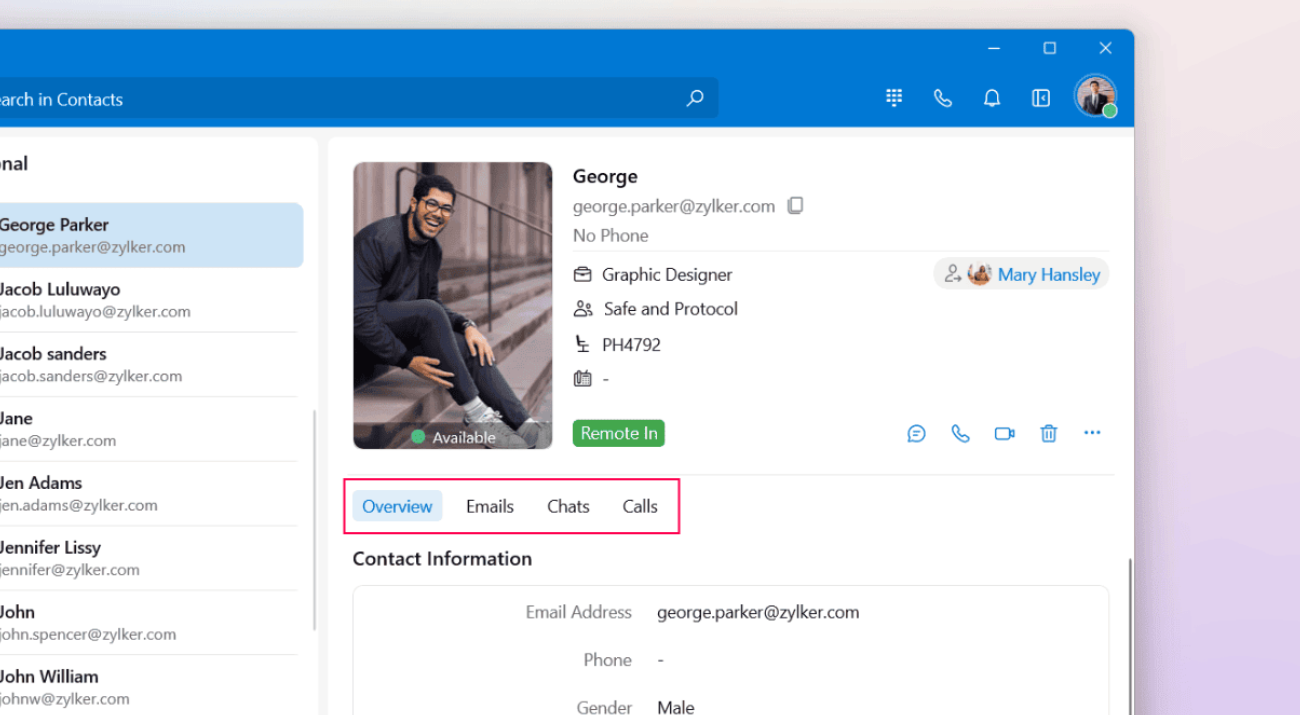Viewport: 1300px width, 715px height.
Task: Switch to the Chats tab
Action: [x=568, y=506]
